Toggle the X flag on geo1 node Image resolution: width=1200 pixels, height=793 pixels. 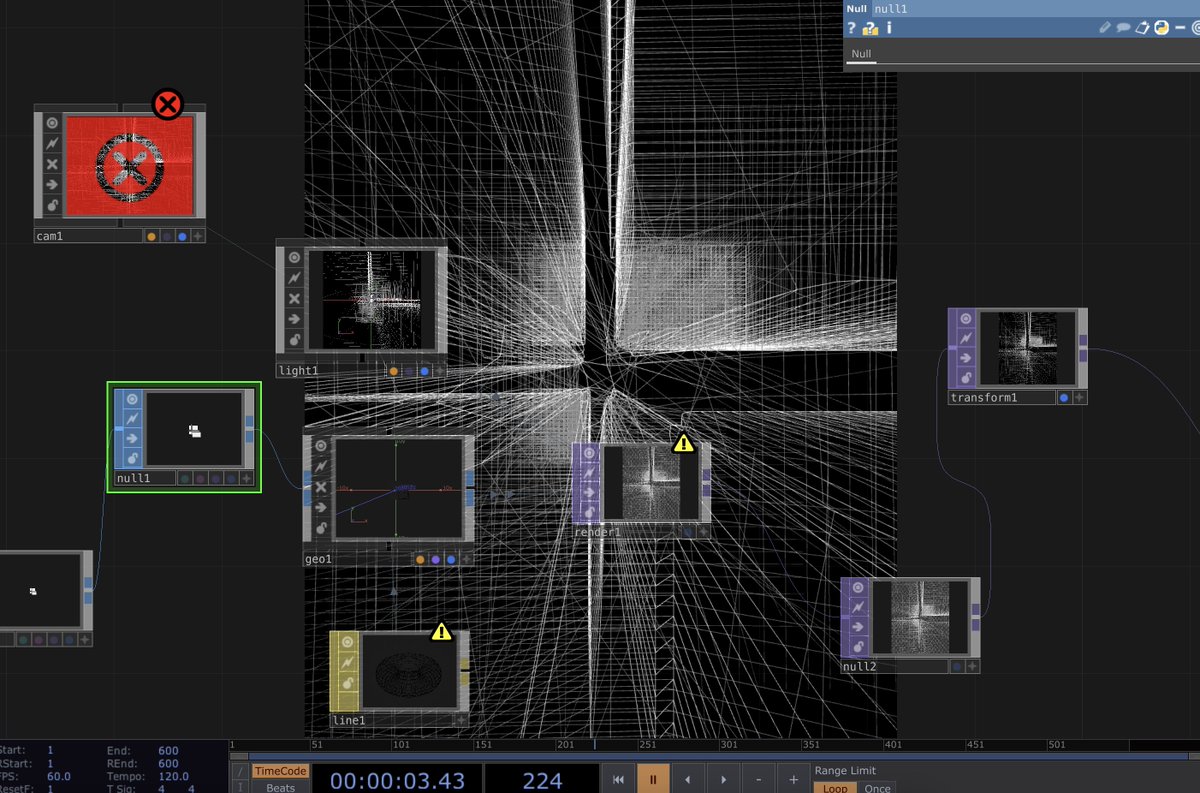coord(321,487)
